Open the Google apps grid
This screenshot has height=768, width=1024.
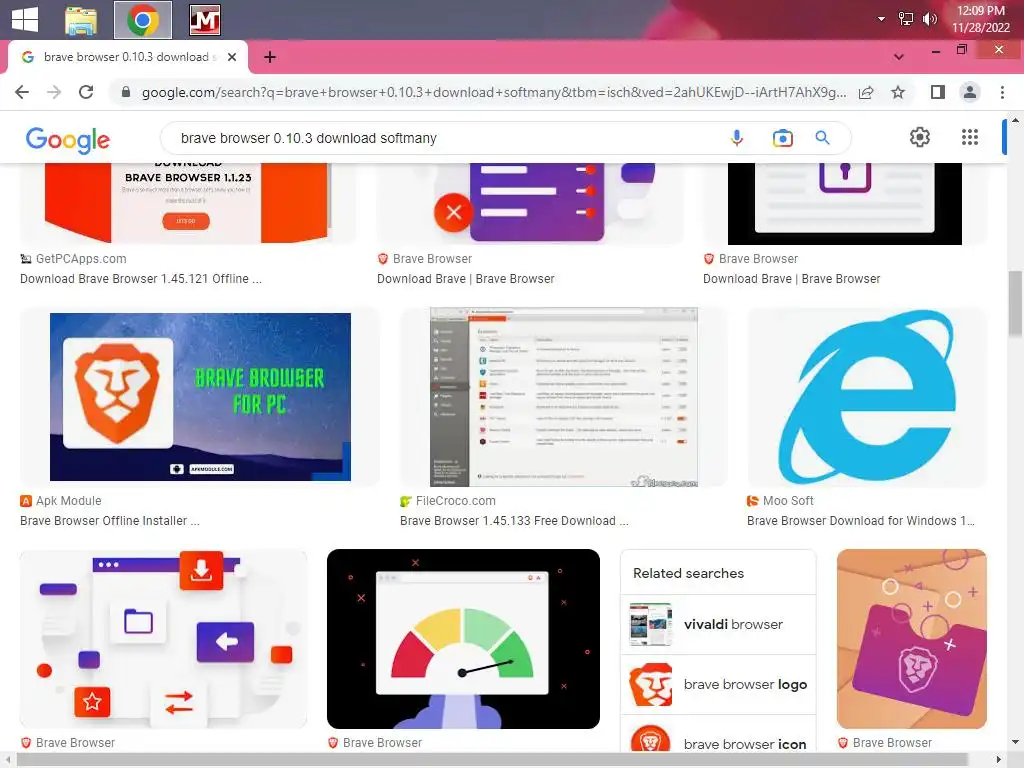pyautogui.click(x=970, y=137)
